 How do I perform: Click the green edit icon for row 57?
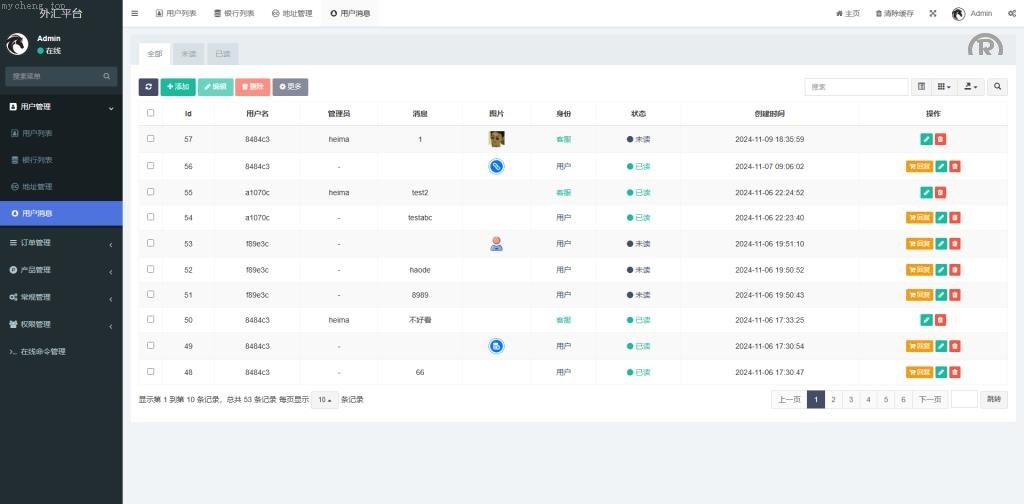tap(926, 140)
